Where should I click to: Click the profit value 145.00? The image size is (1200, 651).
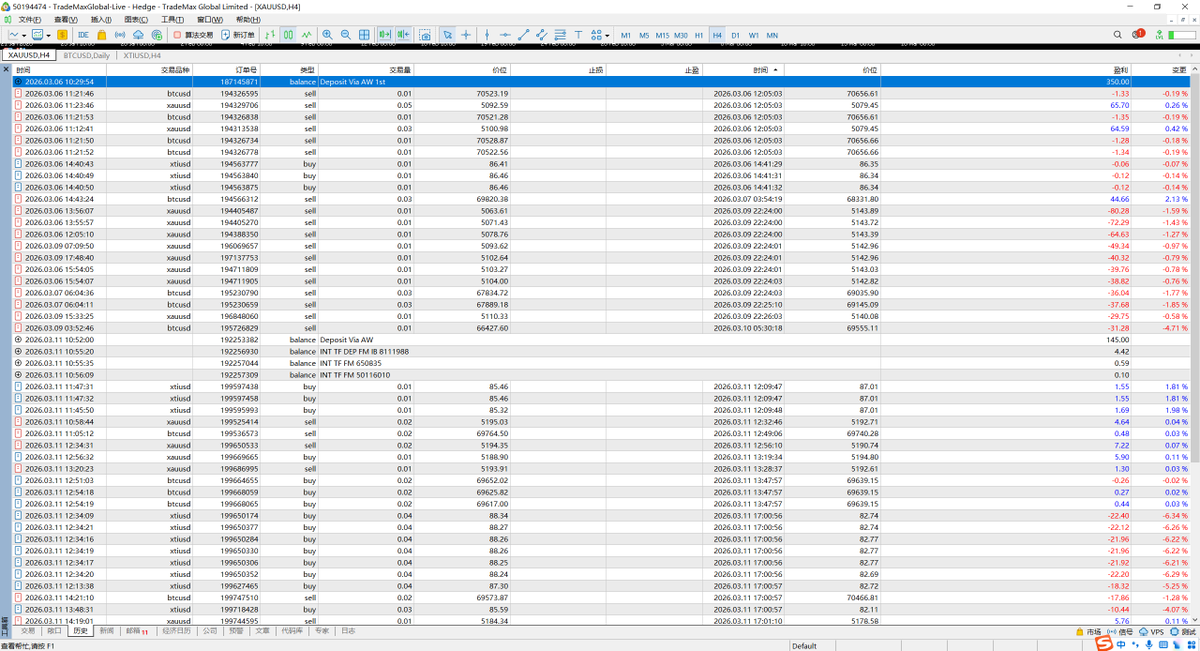coord(1117,340)
